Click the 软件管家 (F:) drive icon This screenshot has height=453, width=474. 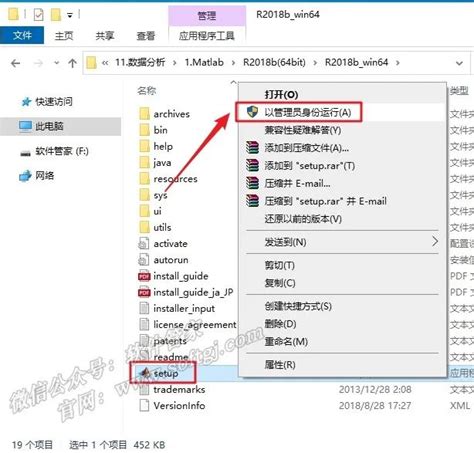coord(25,153)
